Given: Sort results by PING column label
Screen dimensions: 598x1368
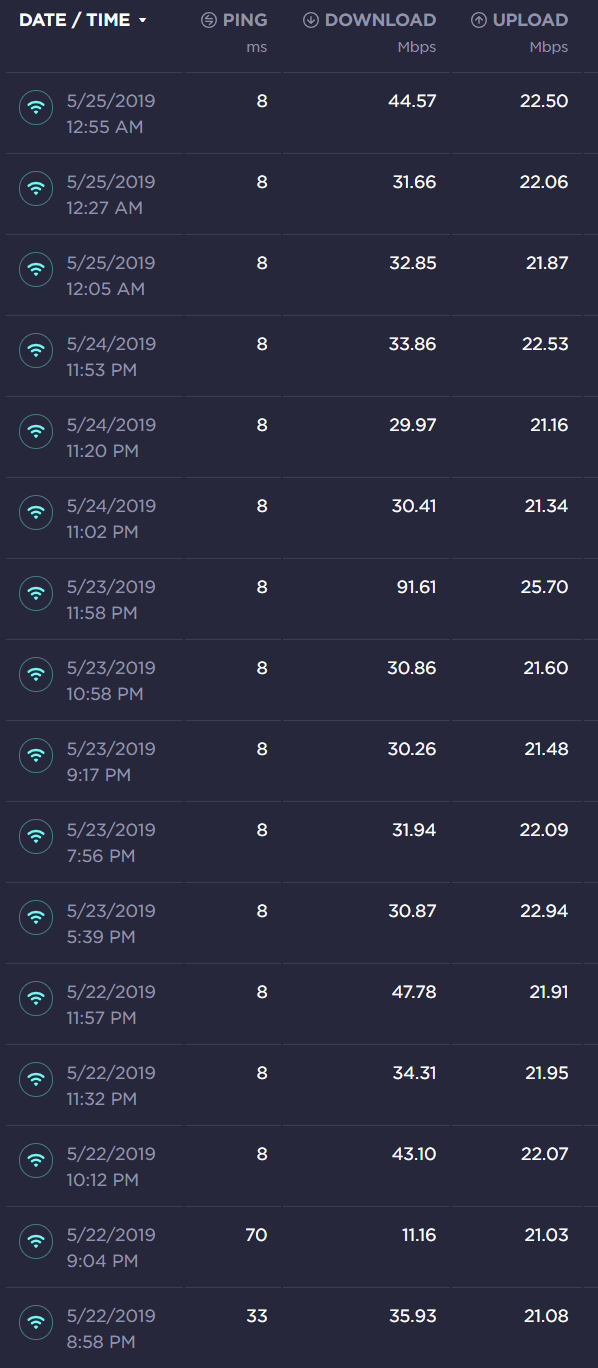Looking at the screenshot, I should [245, 20].
